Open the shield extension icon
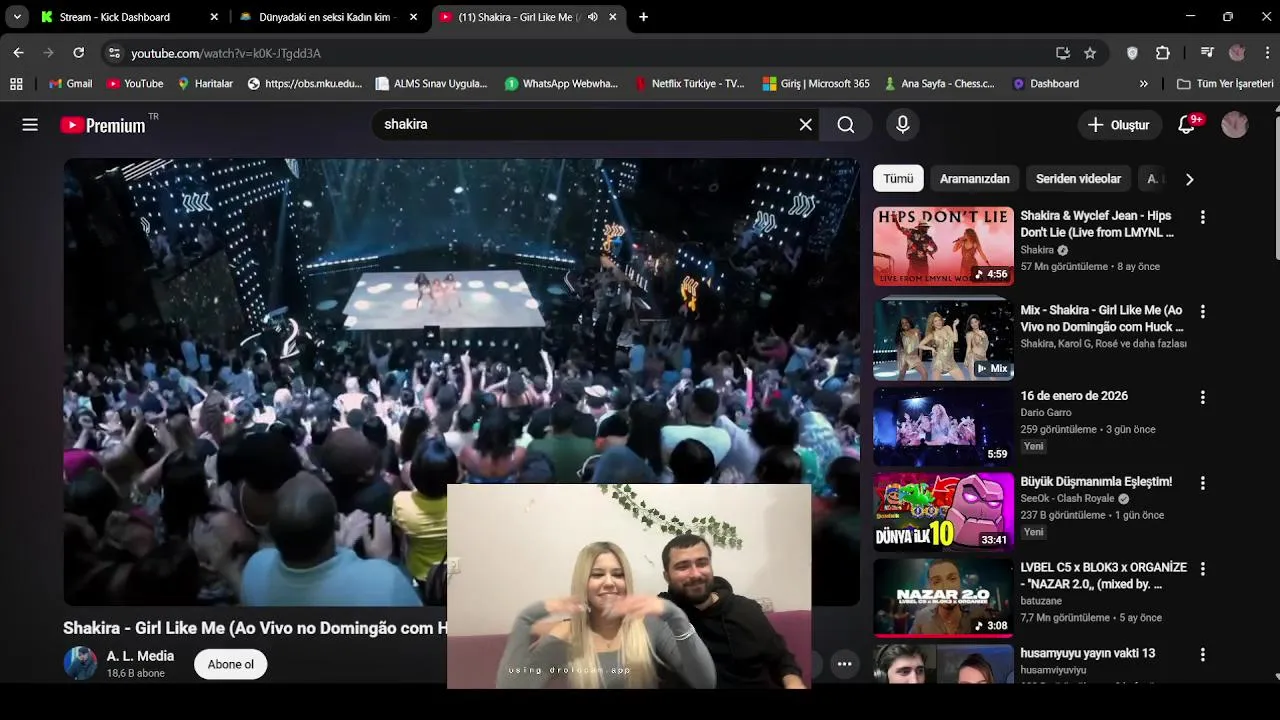The height and width of the screenshot is (720, 1280). tap(1132, 53)
